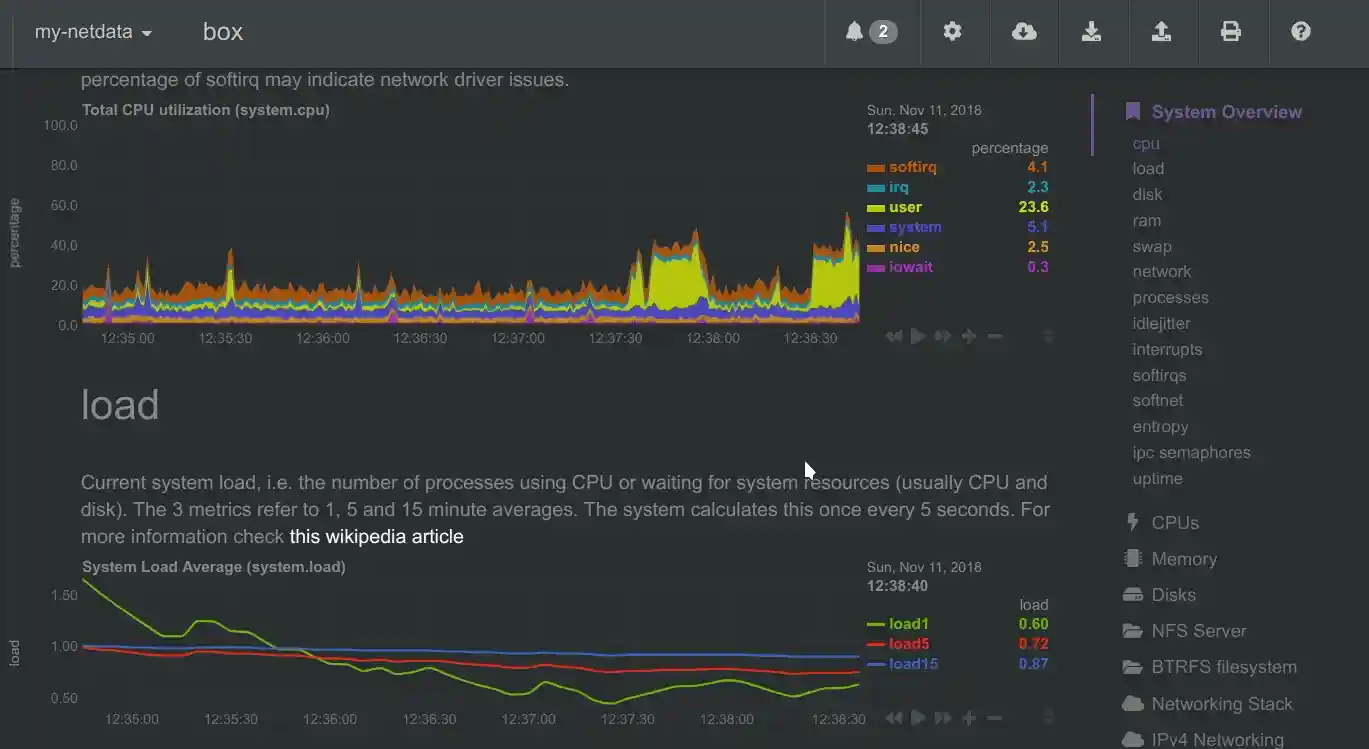This screenshot has width=1369, height=749.
Task: Click the export snapshot download icon
Action: (x=1091, y=32)
